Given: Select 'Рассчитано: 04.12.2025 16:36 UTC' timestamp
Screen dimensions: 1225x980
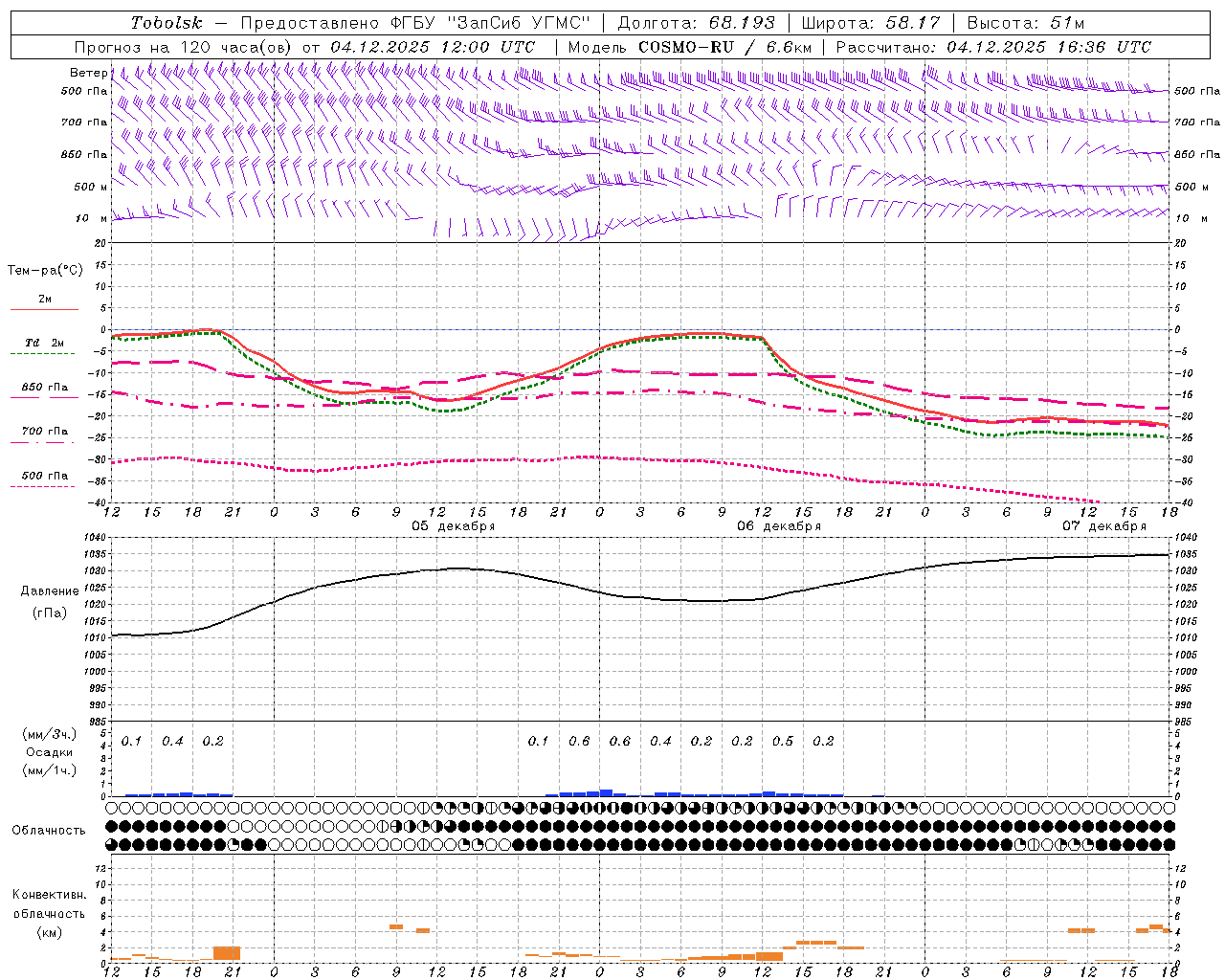Looking at the screenshot, I should pos(993,47).
